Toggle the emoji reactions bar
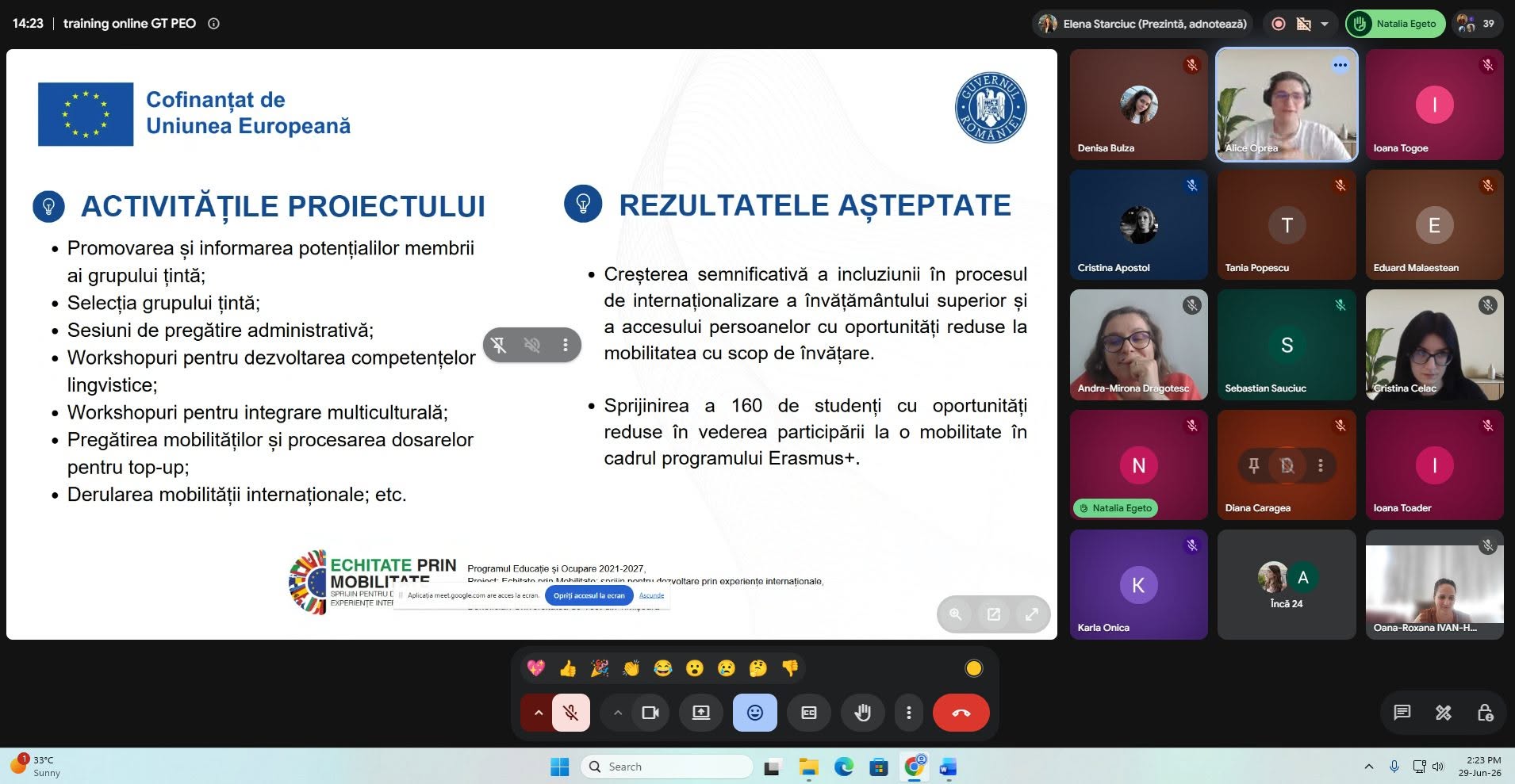The width and height of the screenshot is (1515, 784). pos(755,713)
